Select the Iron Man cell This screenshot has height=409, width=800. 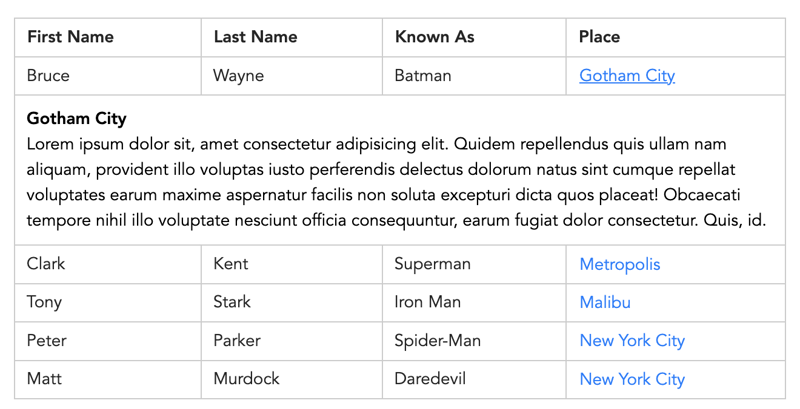pos(474,302)
